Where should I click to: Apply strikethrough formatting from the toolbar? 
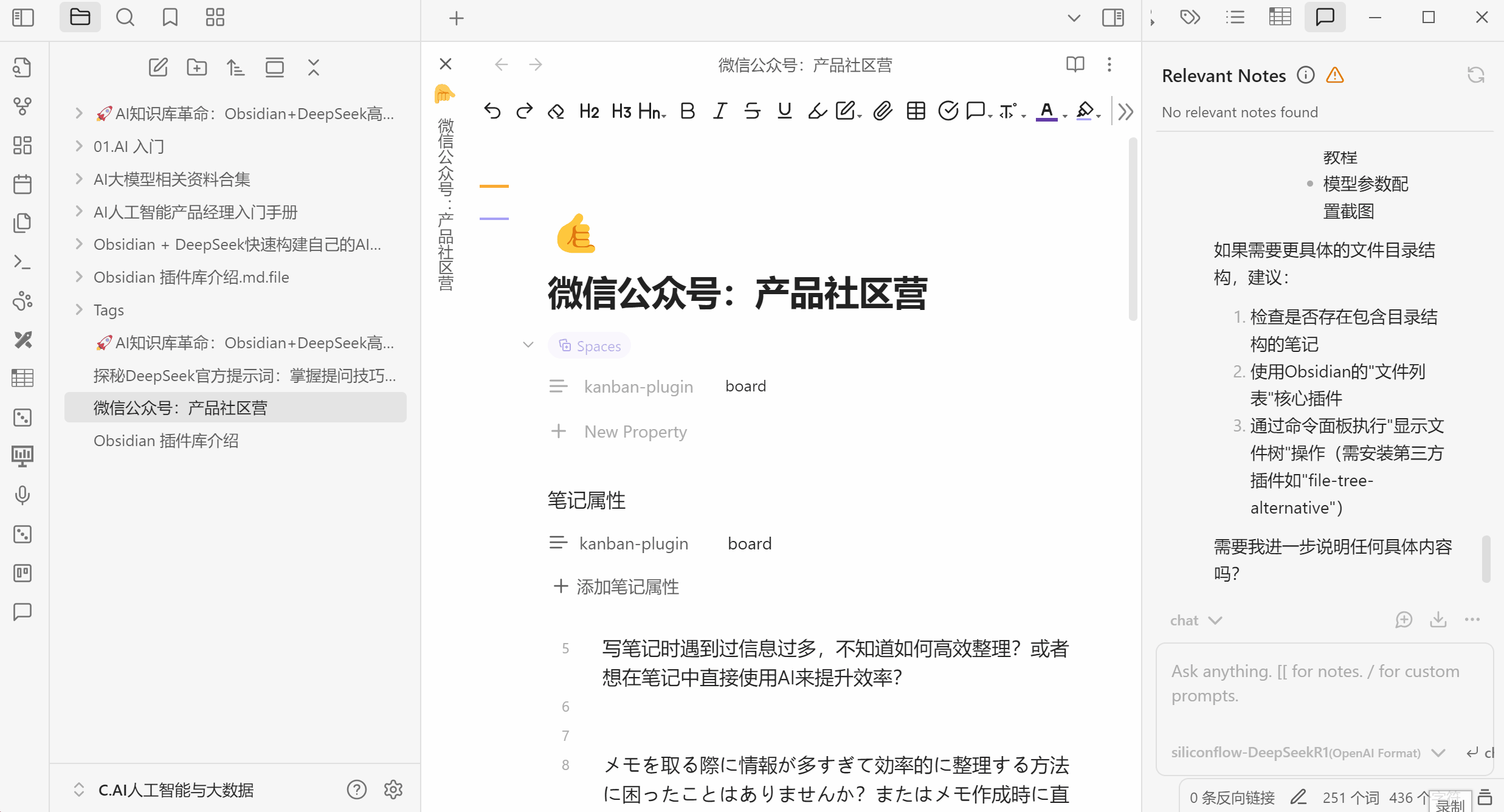[752, 111]
